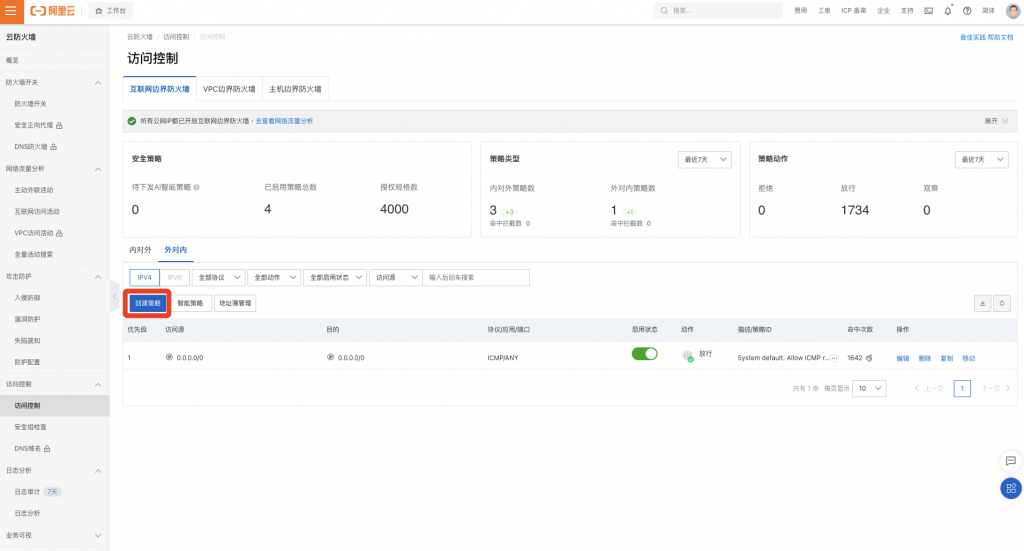Expand the 业务可视 sidebar group

[x=98, y=535]
